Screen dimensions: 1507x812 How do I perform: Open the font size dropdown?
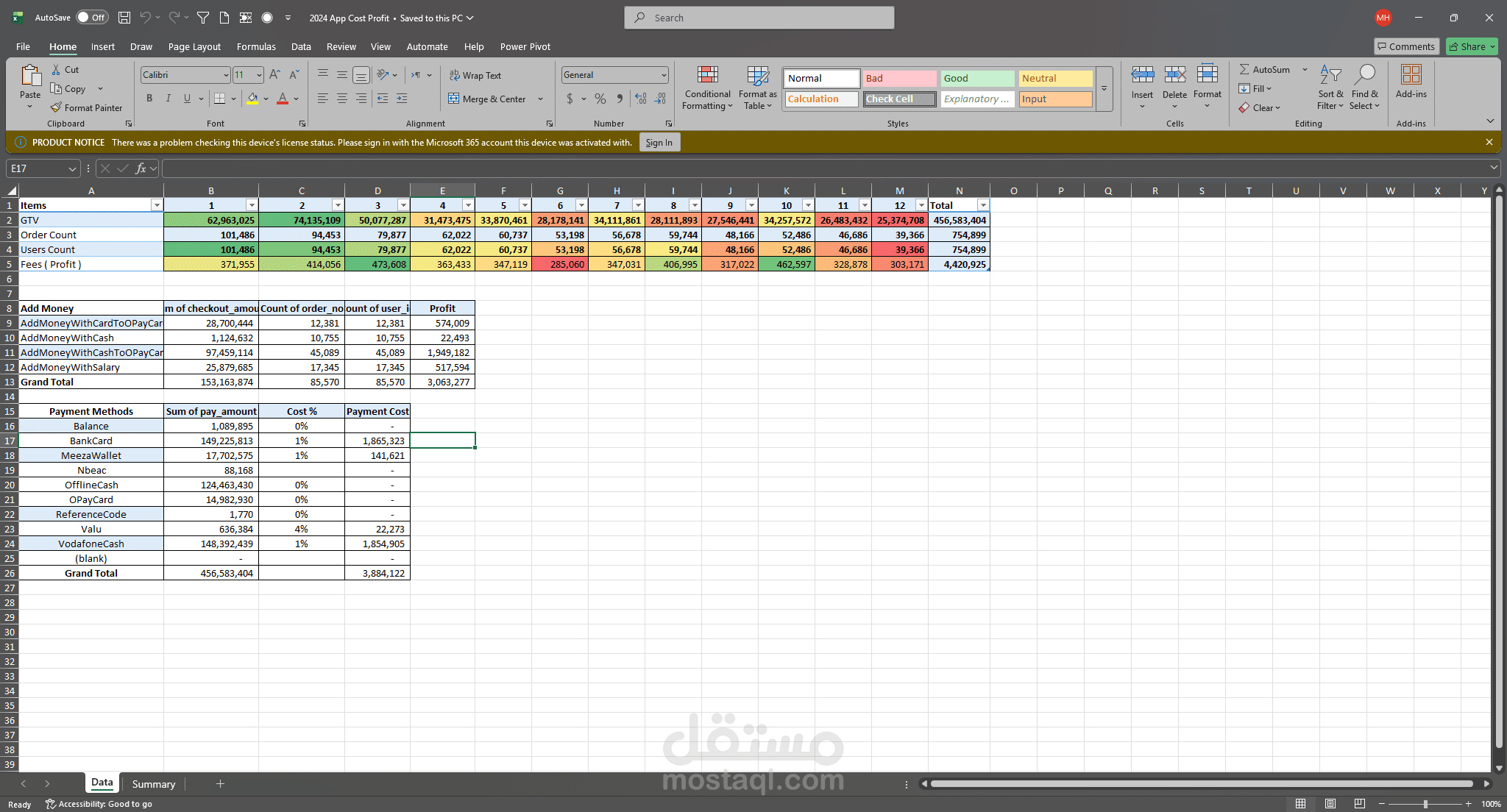[x=259, y=75]
